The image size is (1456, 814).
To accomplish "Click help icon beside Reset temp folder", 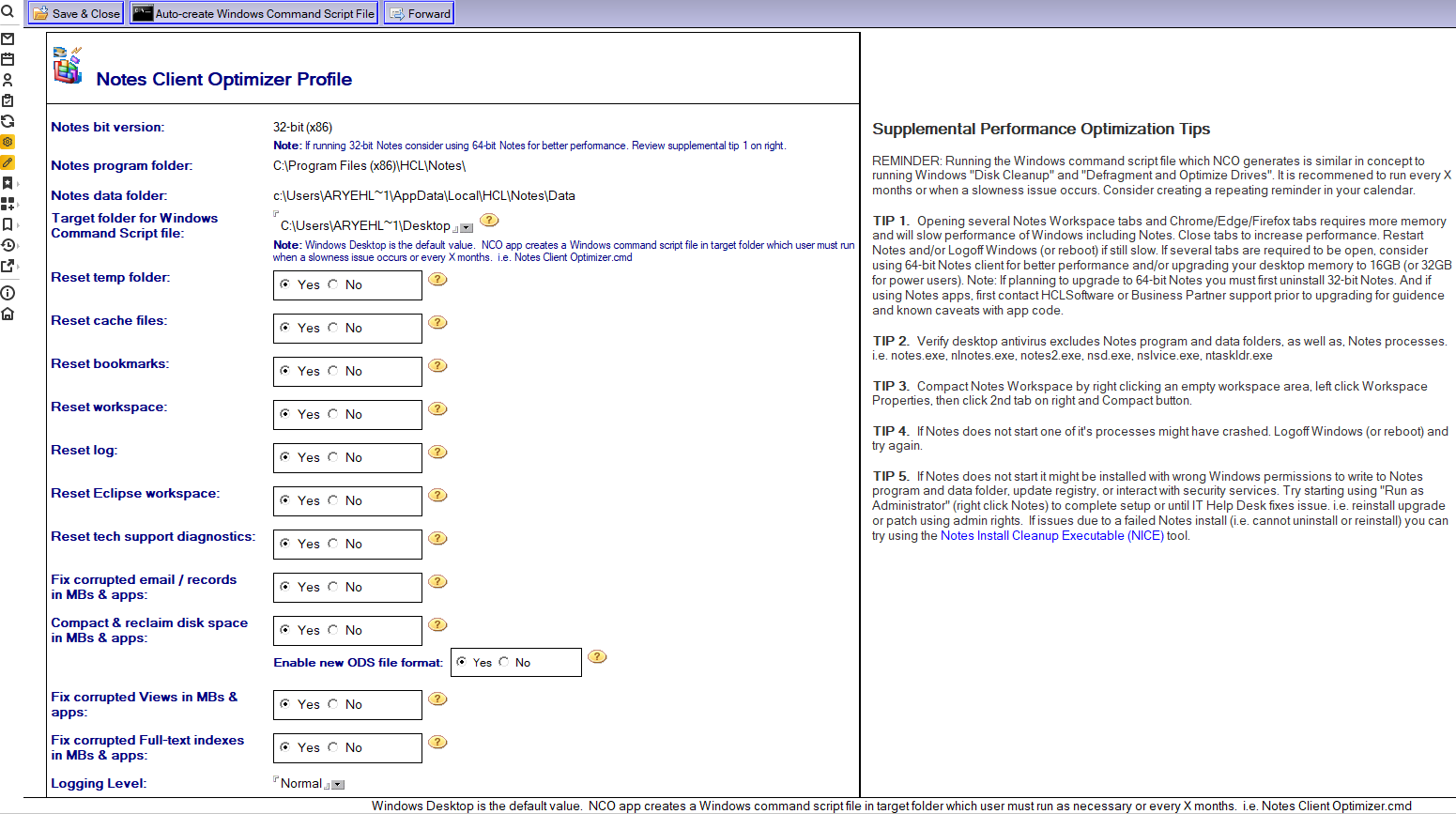I will pyautogui.click(x=437, y=279).
